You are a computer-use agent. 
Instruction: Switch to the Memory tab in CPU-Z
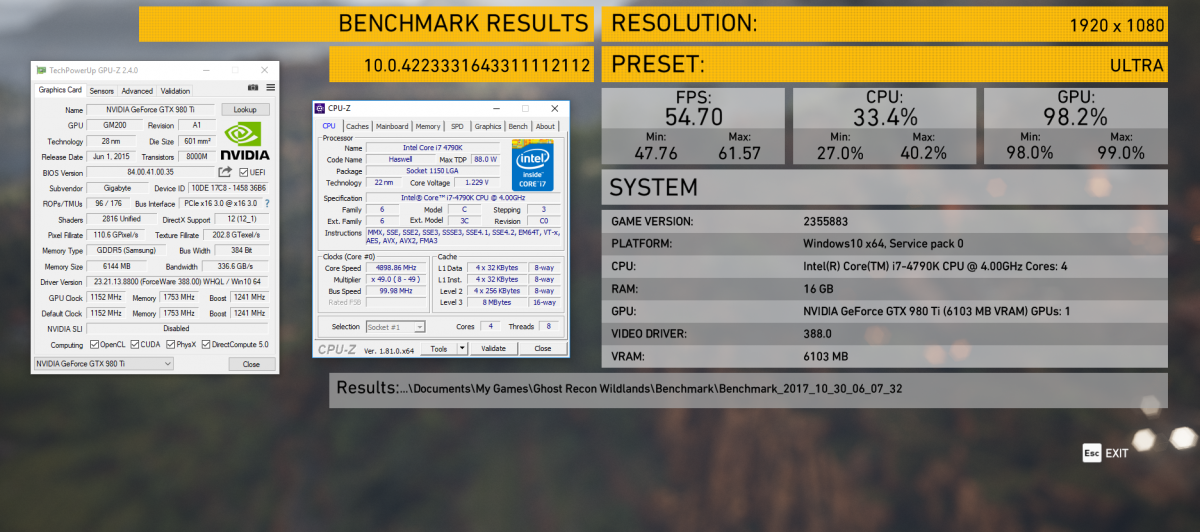coord(428,127)
